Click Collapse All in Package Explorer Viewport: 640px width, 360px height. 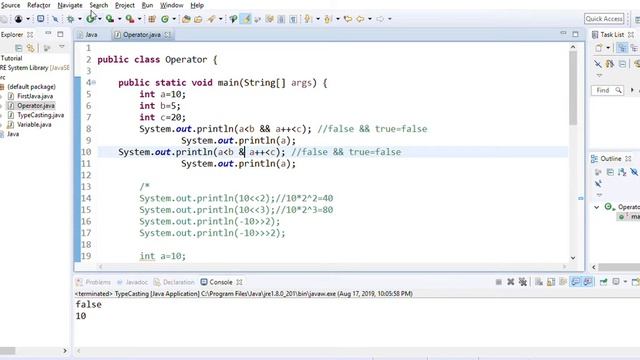tap(18, 48)
